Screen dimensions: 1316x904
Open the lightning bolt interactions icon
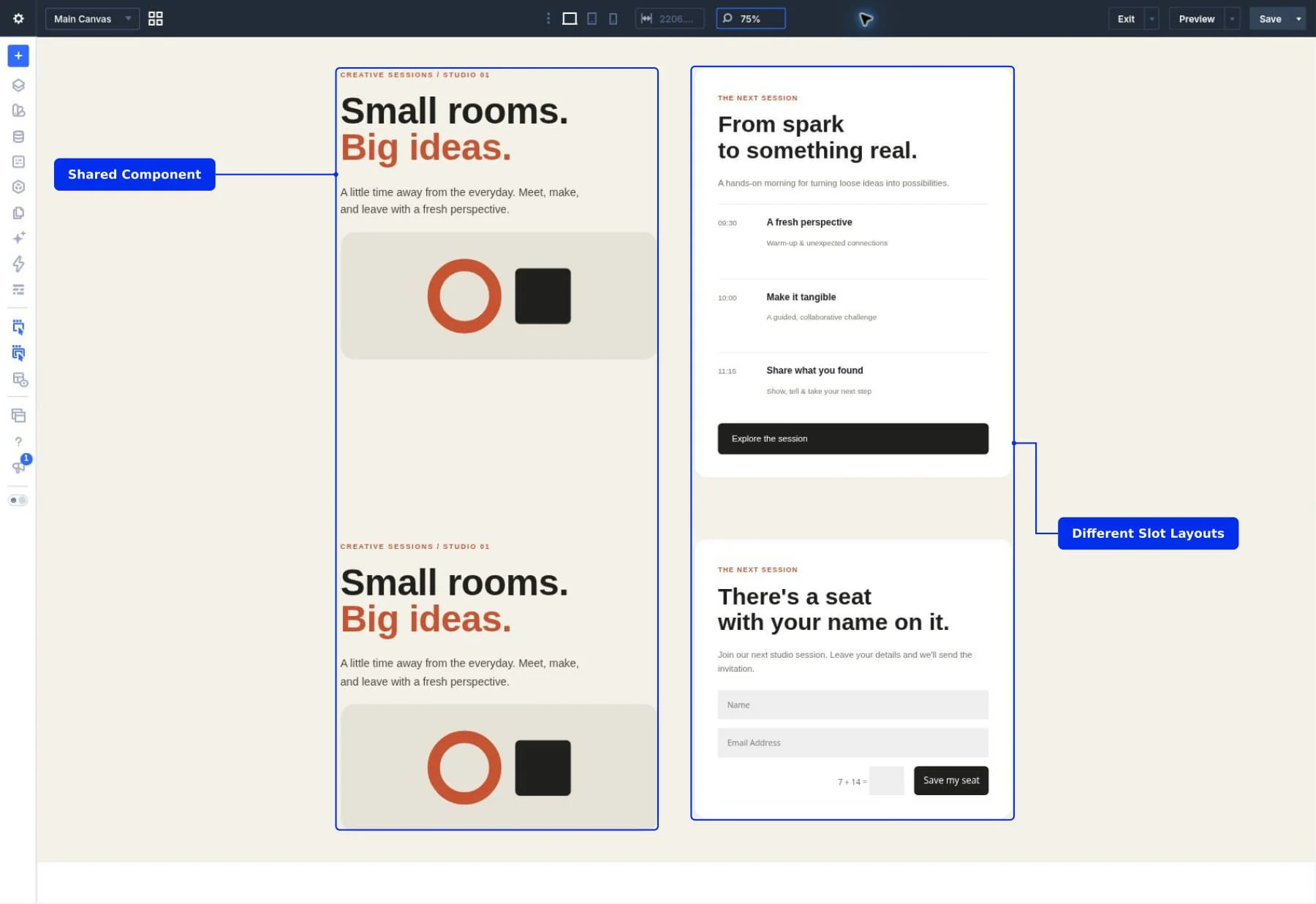(x=18, y=264)
